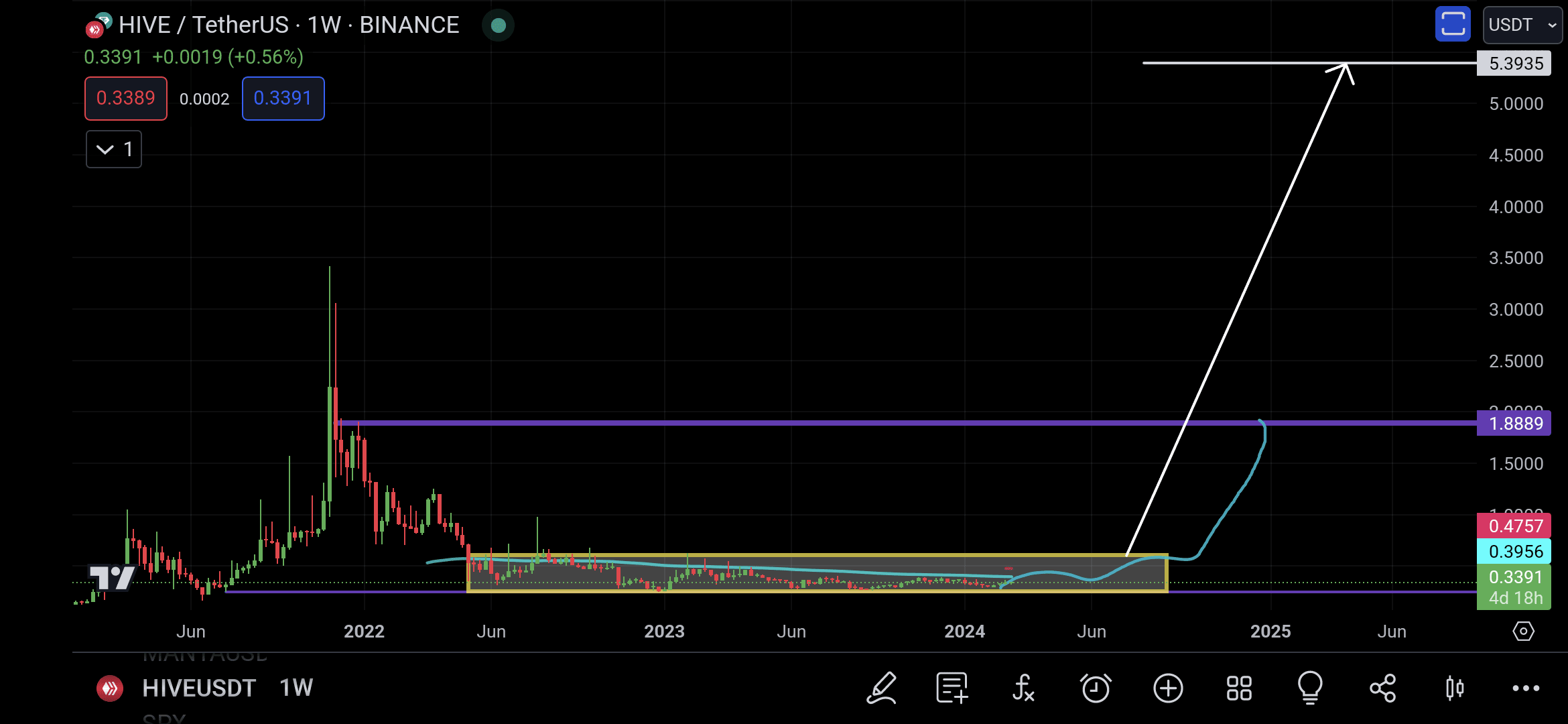Click the 1.8889 purple price label
The width and height of the screenshot is (1568, 724).
(1514, 424)
